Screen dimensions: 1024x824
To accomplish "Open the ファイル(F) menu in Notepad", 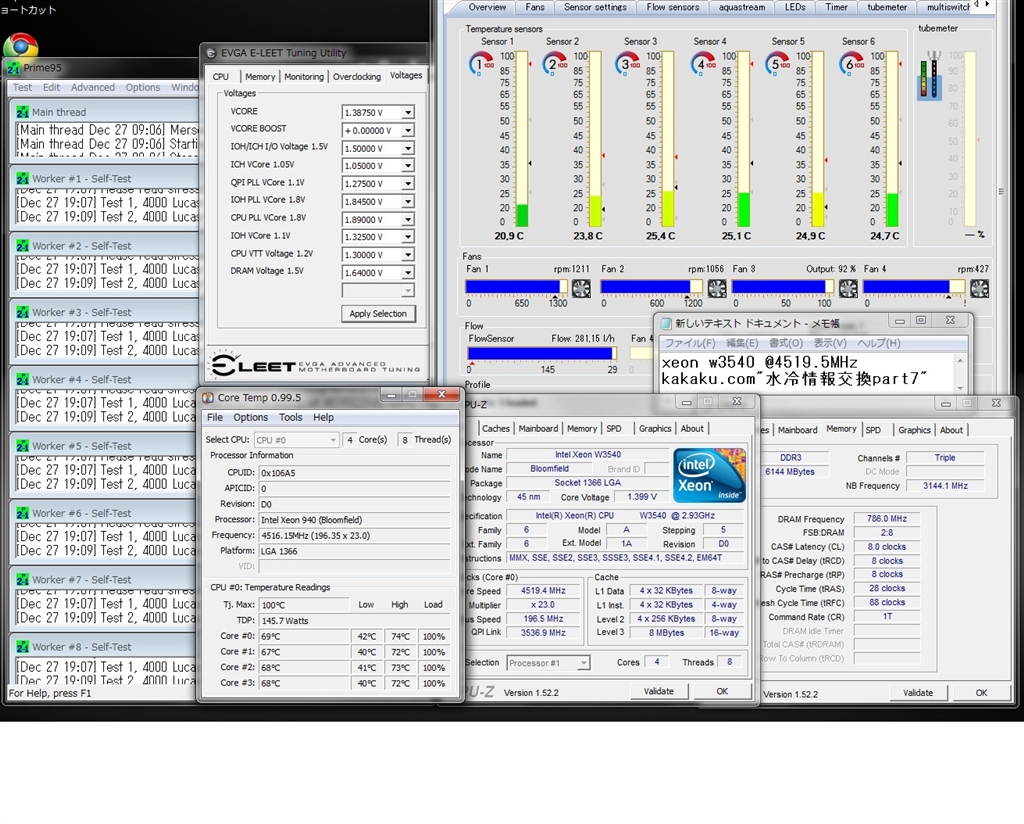I will pyautogui.click(x=690, y=343).
